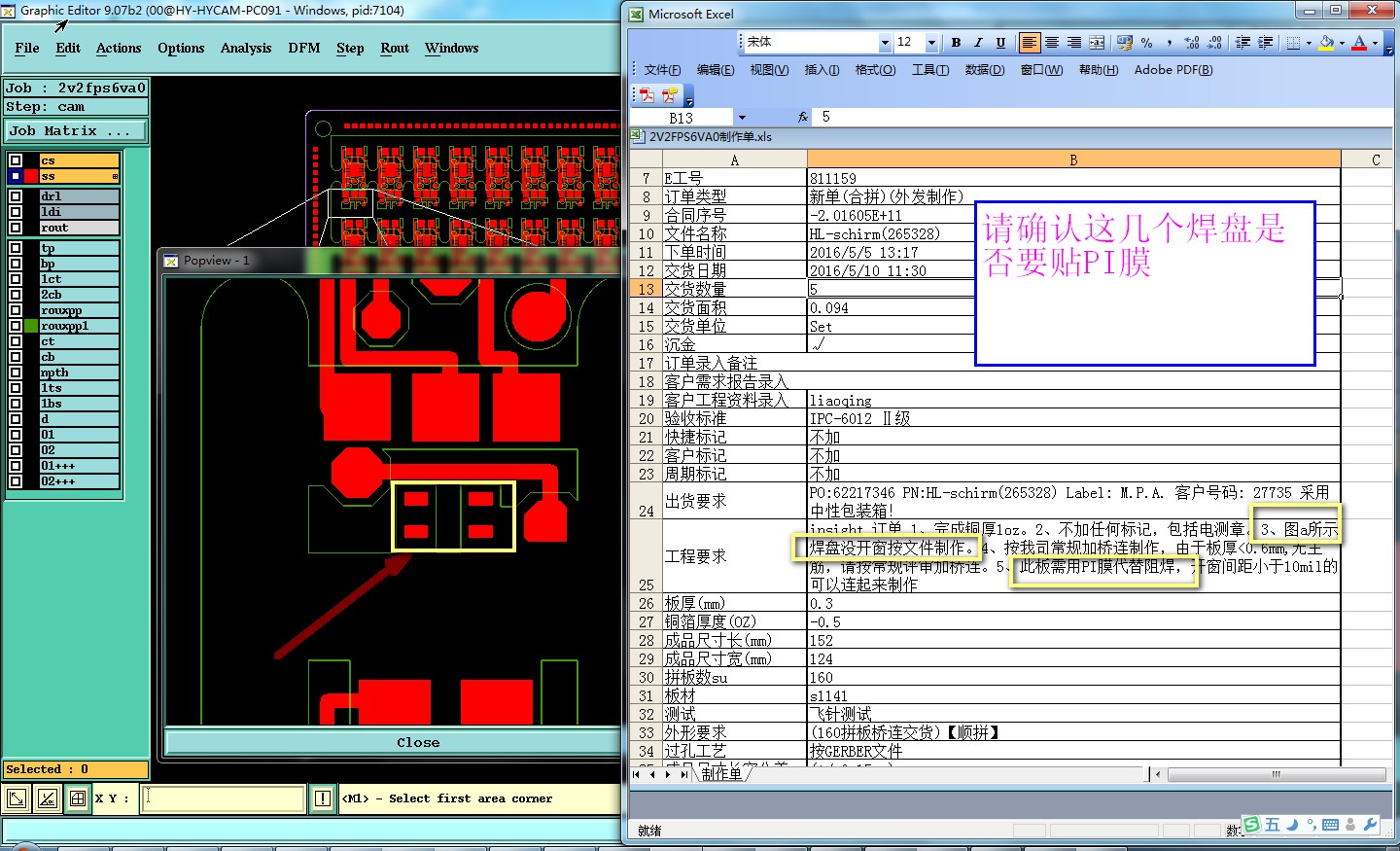This screenshot has width=1400, height=851.
Task: Open the Name Box dropdown beside B13
Action: [x=742, y=117]
